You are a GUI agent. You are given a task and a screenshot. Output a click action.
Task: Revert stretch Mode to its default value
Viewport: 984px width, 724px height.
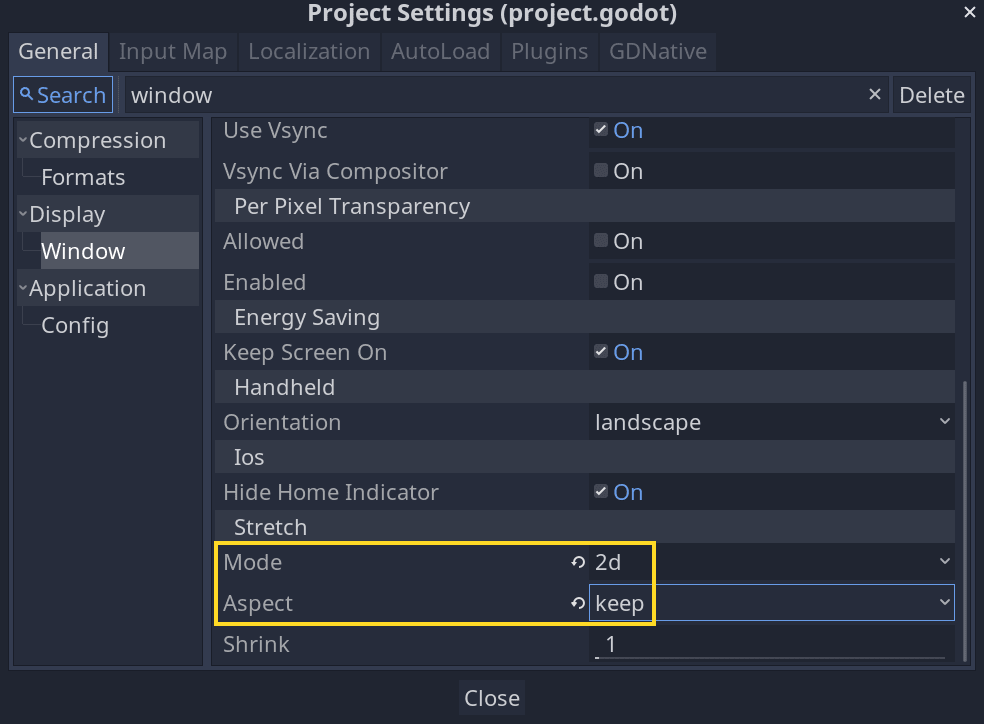[577, 562]
